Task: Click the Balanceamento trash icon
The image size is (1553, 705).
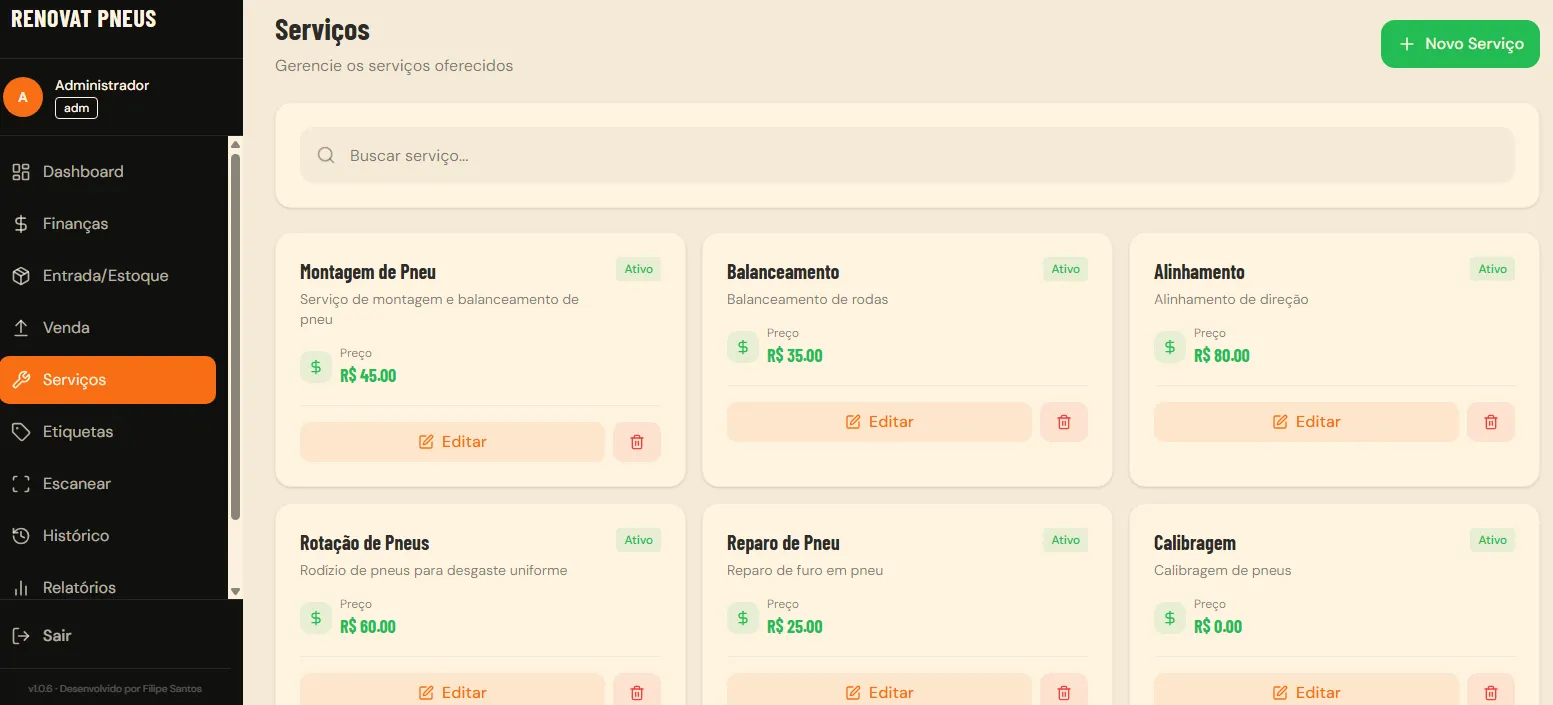Action: [x=1064, y=422]
